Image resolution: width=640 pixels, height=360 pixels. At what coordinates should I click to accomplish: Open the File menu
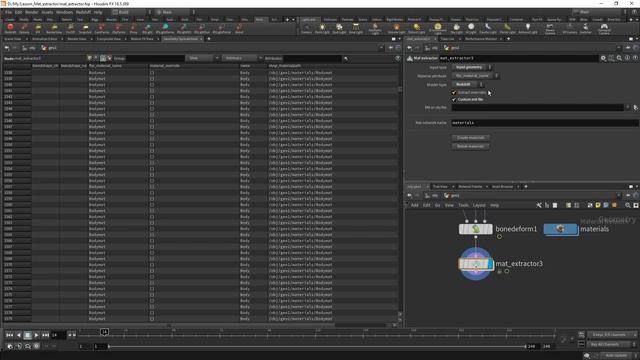9,12
